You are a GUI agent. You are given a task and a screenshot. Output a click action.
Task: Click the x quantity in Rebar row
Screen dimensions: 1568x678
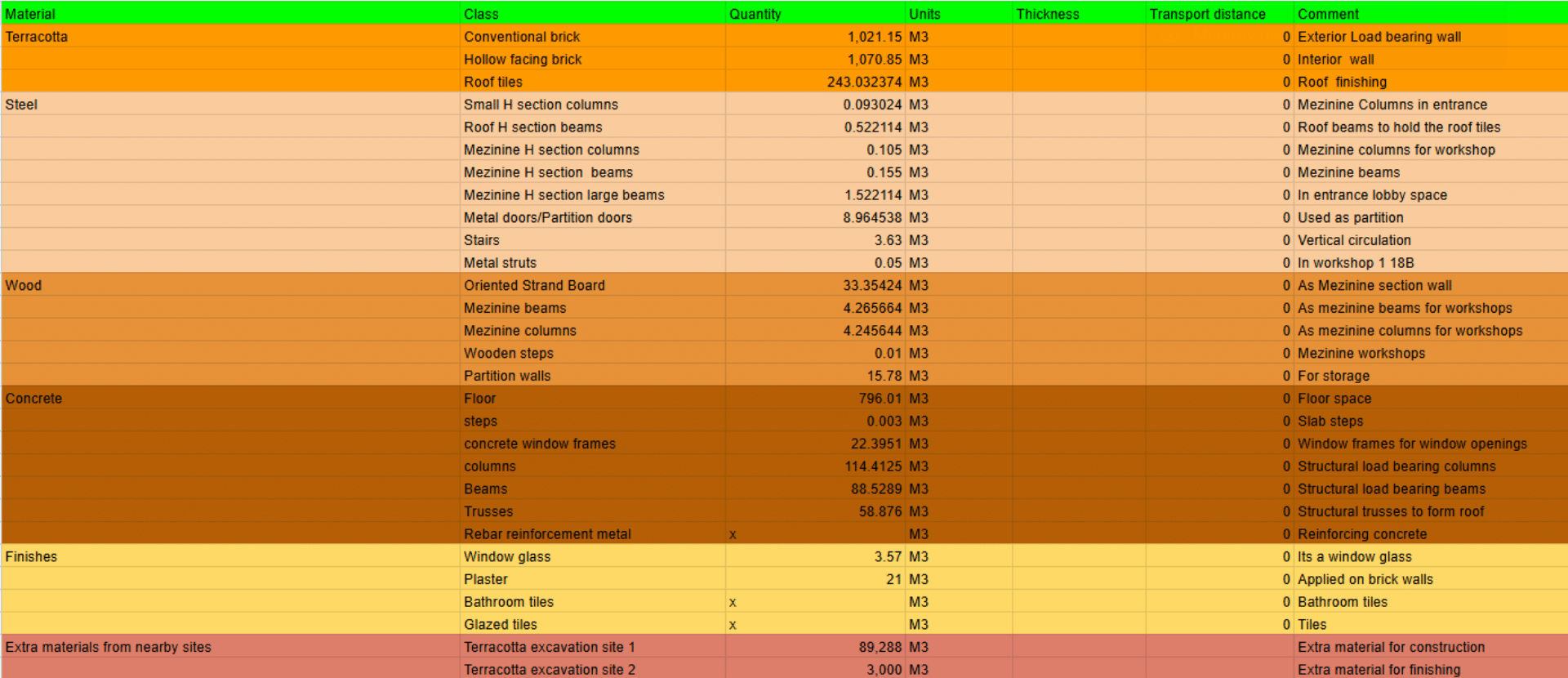coord(815,534)
